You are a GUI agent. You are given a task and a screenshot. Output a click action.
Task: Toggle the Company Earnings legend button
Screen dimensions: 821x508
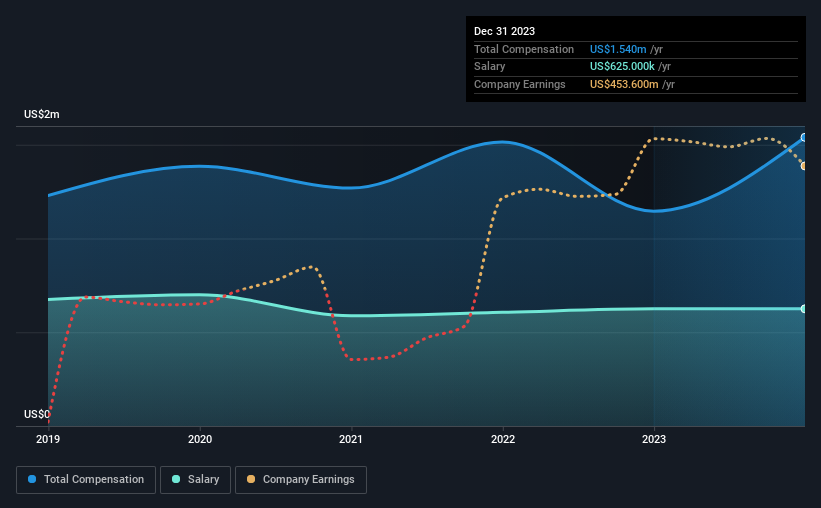(x=301, y=480)
